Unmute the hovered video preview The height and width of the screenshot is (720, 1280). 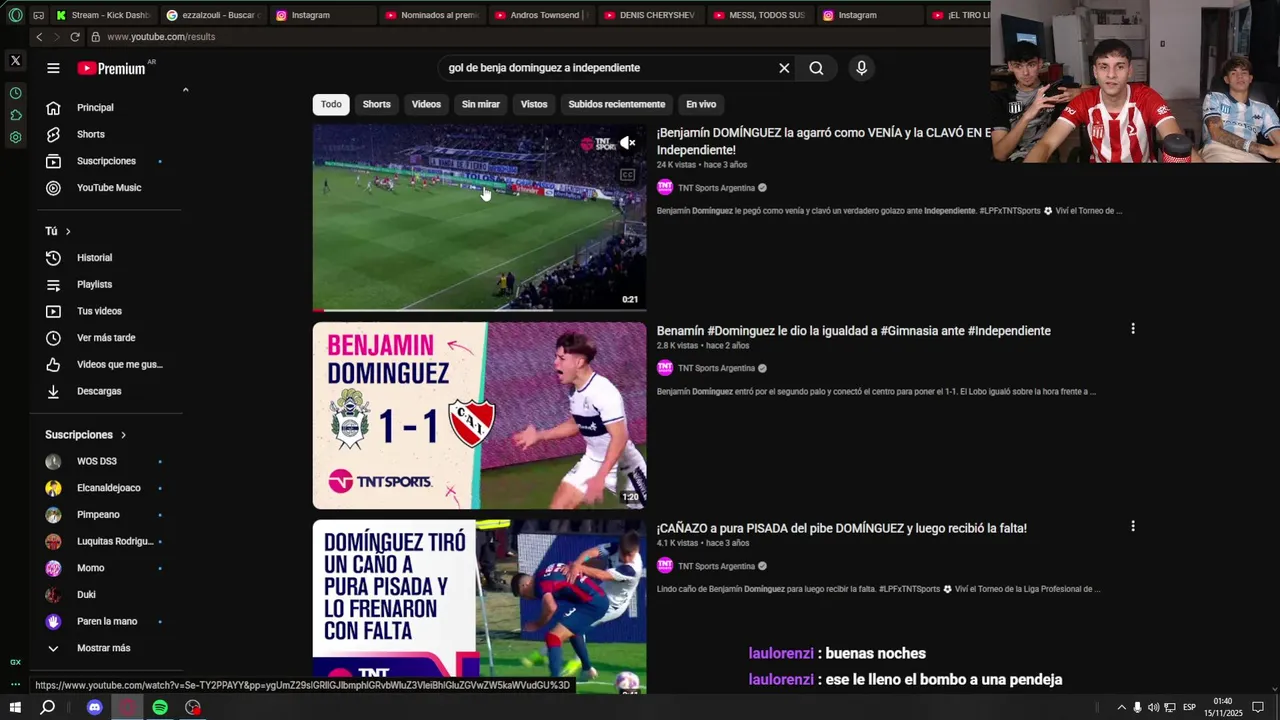[x=627, y=143]
